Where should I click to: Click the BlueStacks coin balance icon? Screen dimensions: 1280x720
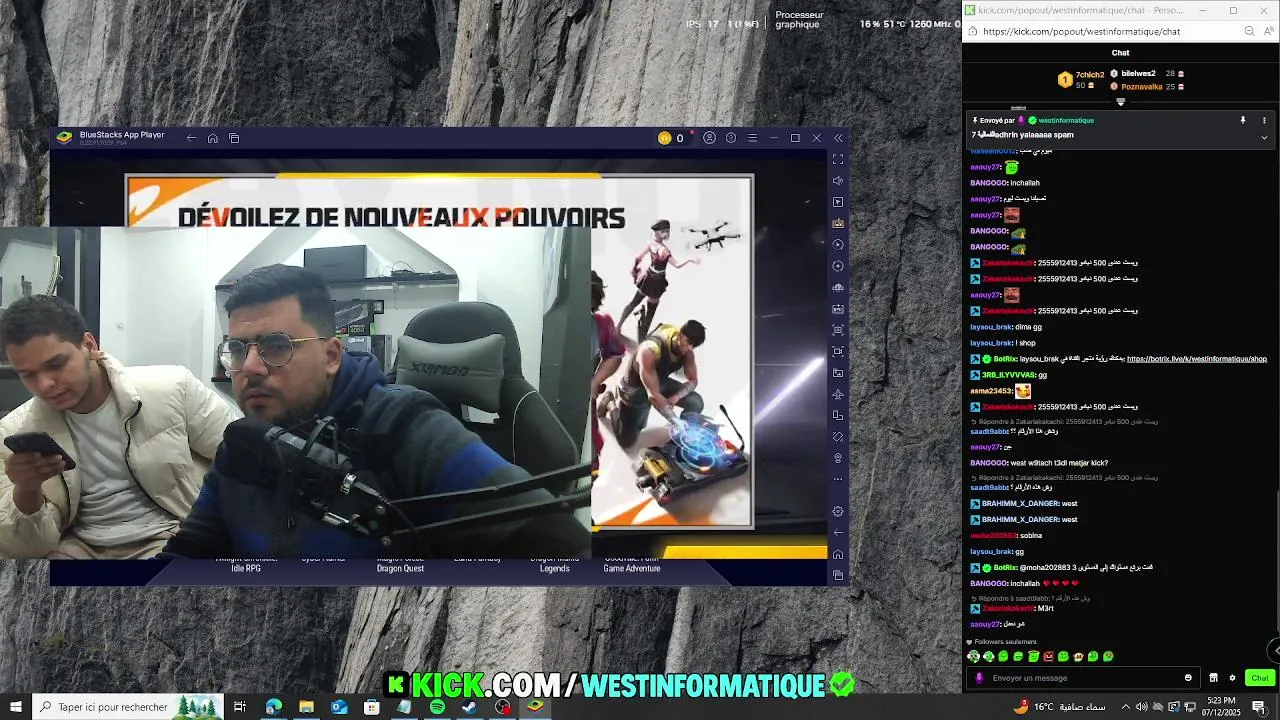664,138
